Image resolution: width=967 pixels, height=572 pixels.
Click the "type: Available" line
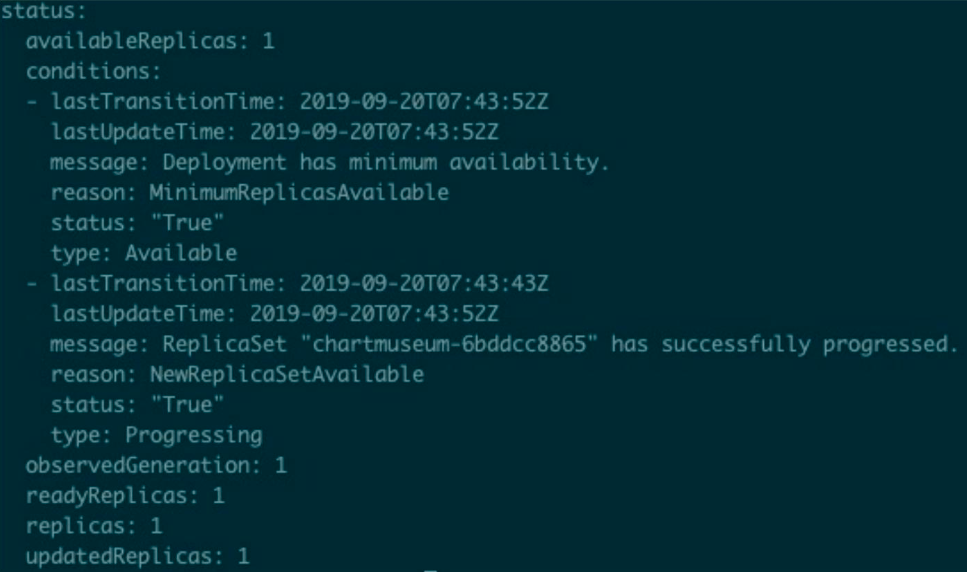coord(143,253)
